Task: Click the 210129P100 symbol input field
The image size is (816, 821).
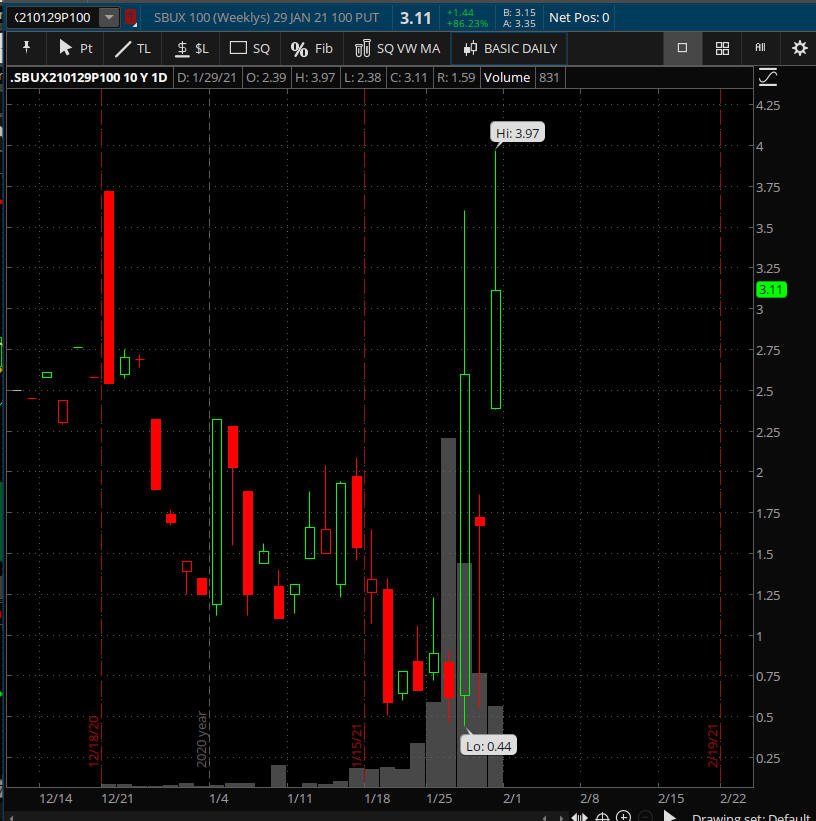Action: (54, 17)
